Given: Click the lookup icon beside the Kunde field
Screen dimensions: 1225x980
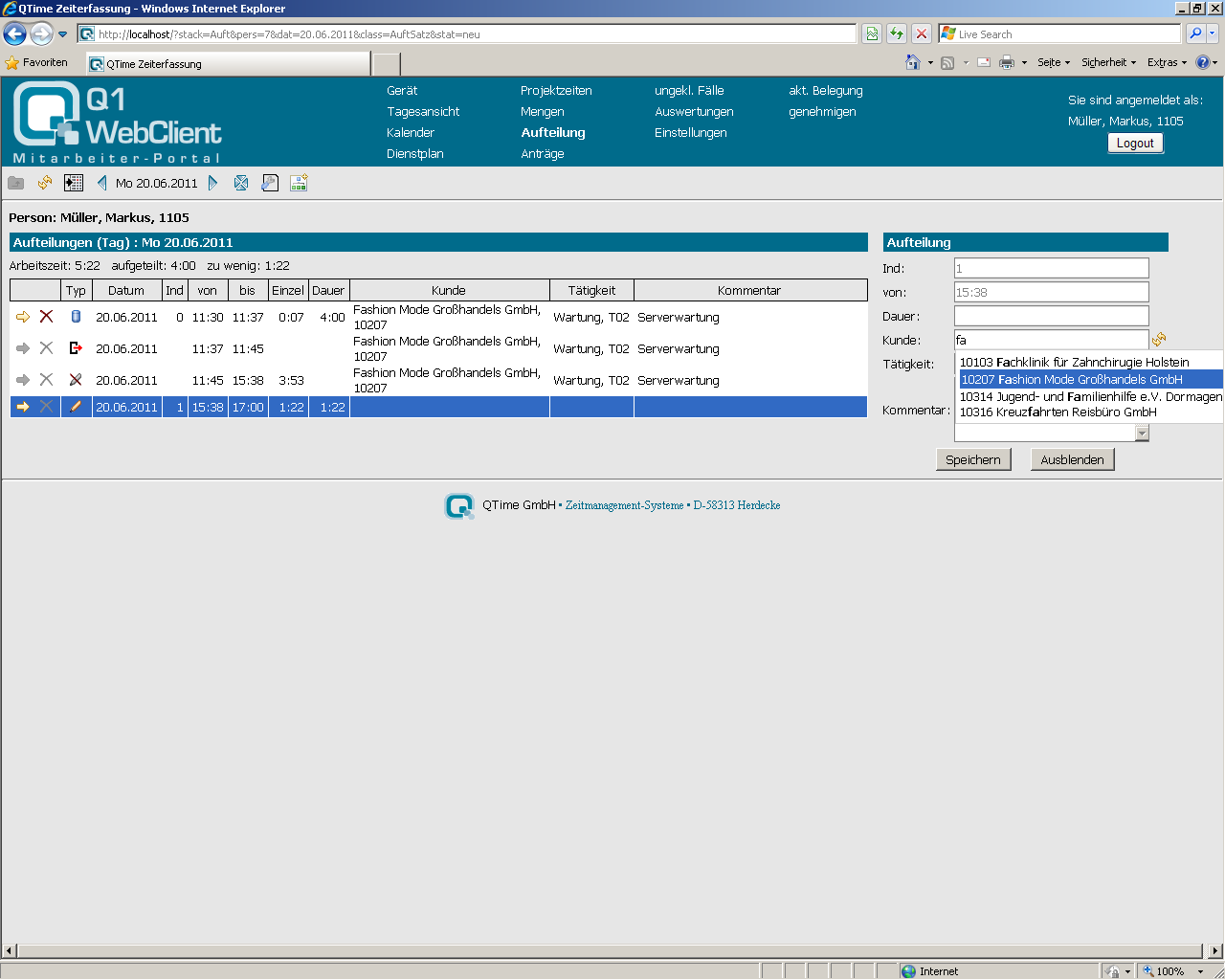Looking at the screenshot, I should pyautogui.click(x=1159, y=339).
